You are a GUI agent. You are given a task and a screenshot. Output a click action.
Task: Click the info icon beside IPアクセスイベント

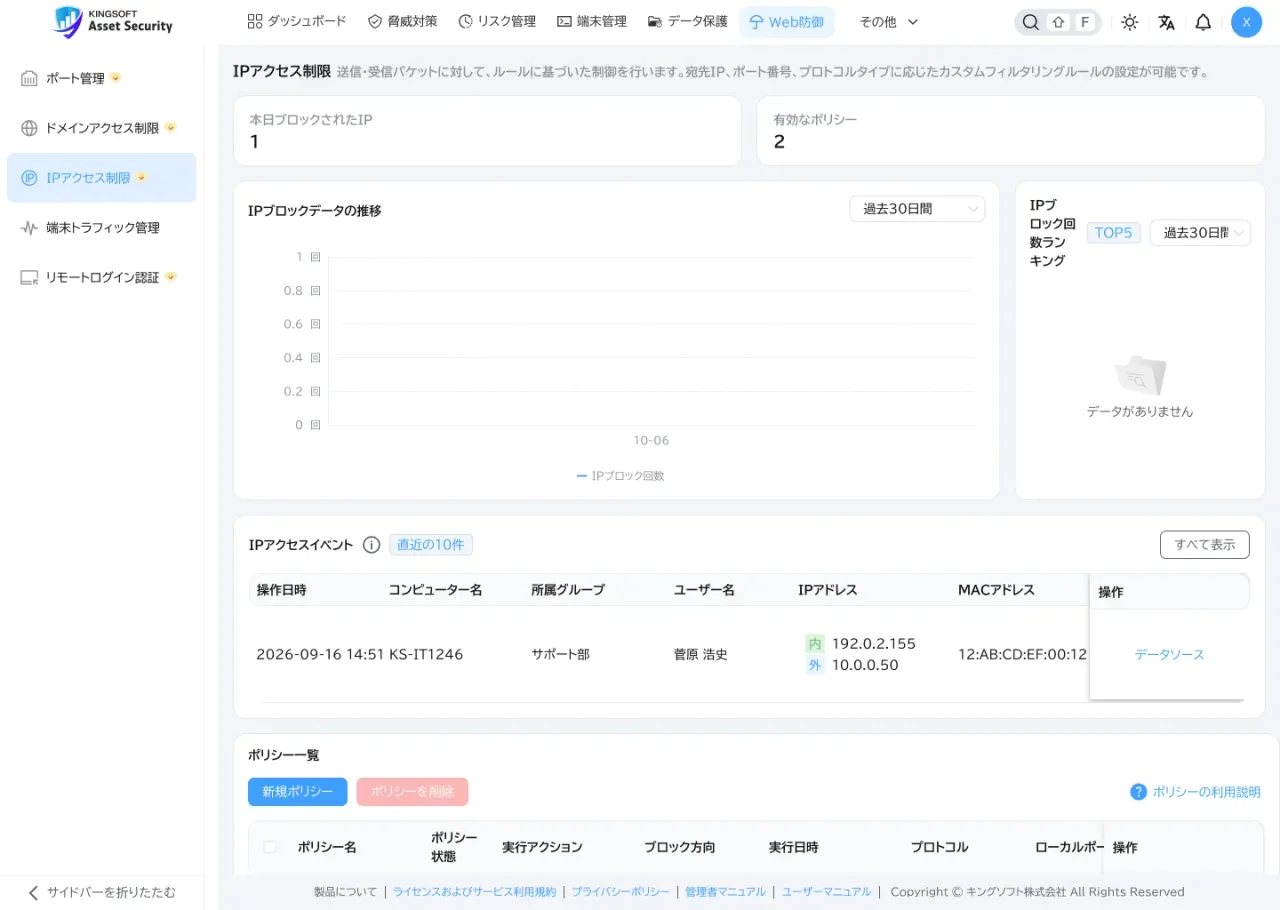click(371, 545)
